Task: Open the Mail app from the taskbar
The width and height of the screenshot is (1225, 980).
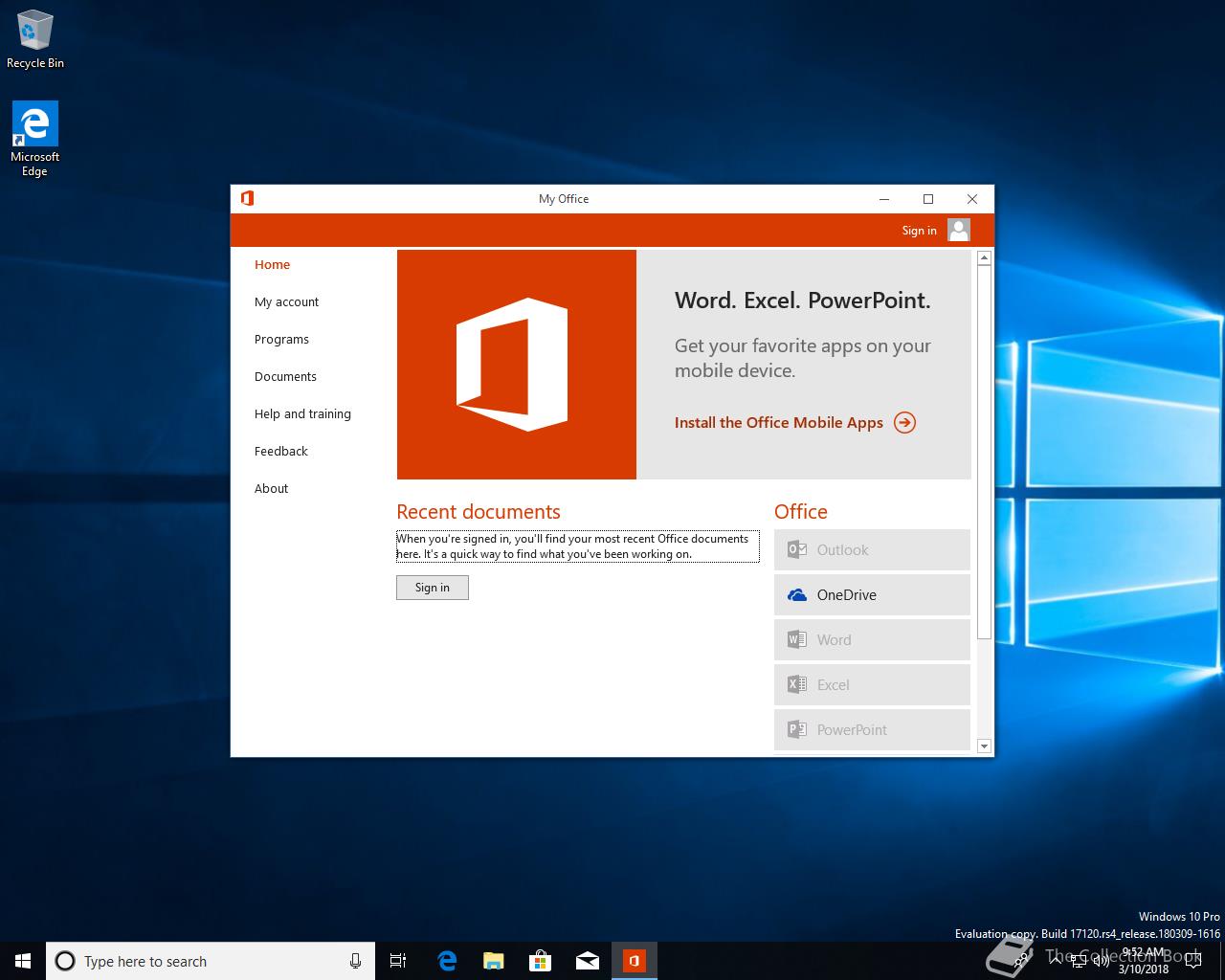Action: click(587, 961)
